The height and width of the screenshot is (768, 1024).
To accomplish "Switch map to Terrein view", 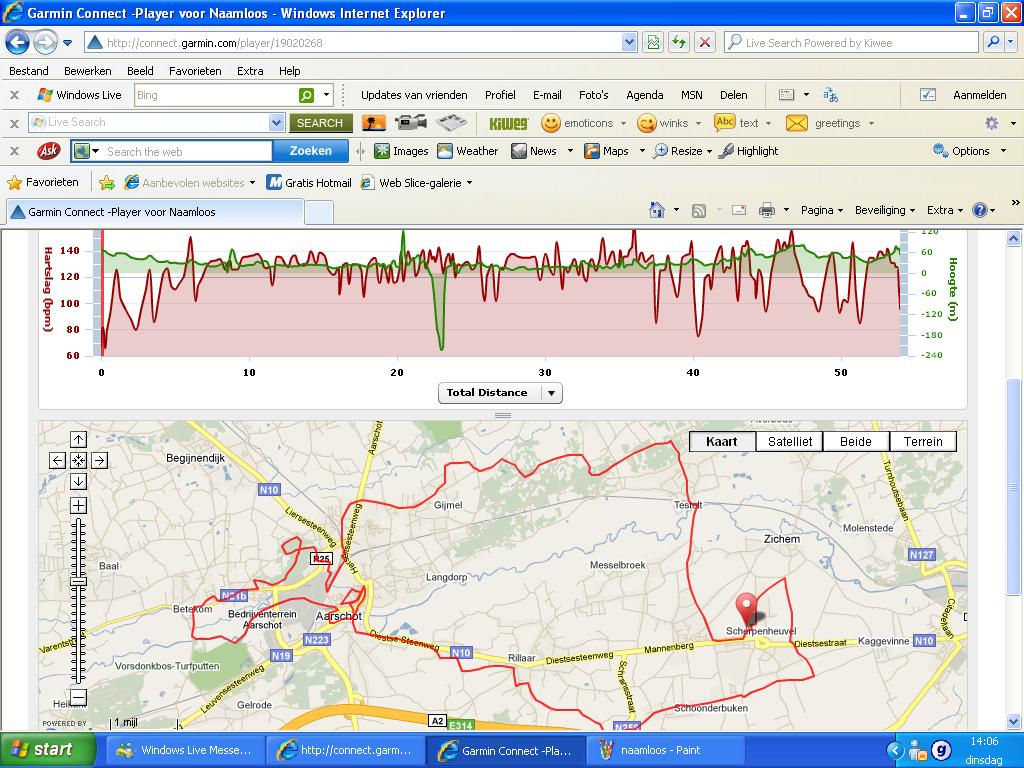I will tap(923, 441).
